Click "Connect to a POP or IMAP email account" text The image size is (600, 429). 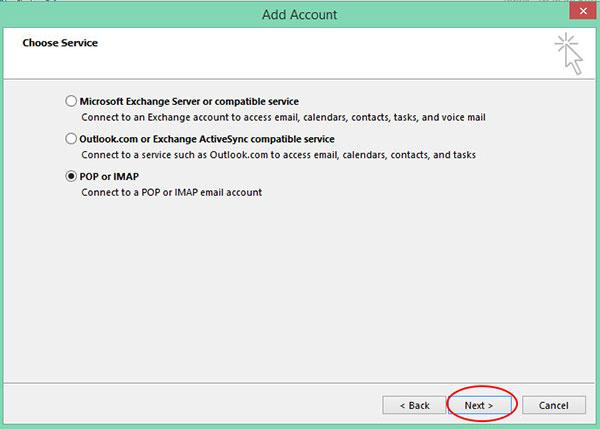[x=171, y=192]
